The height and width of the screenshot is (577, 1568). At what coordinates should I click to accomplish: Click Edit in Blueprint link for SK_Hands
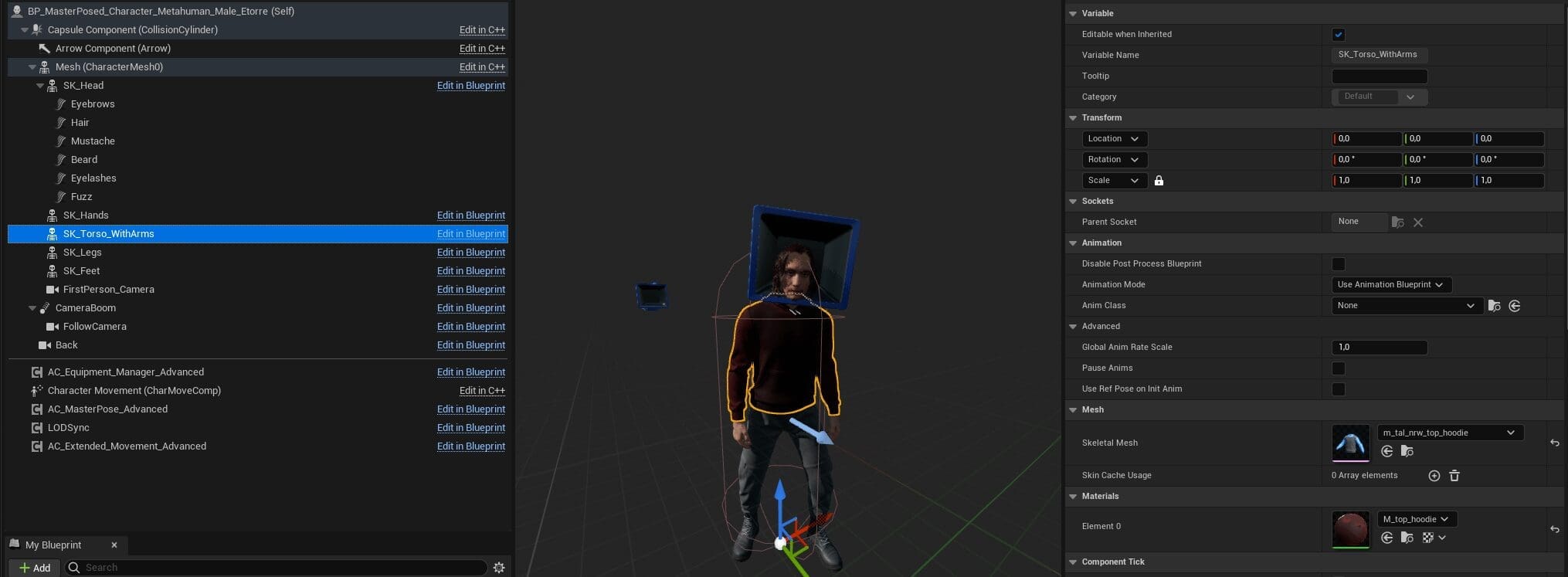point(470,216)
